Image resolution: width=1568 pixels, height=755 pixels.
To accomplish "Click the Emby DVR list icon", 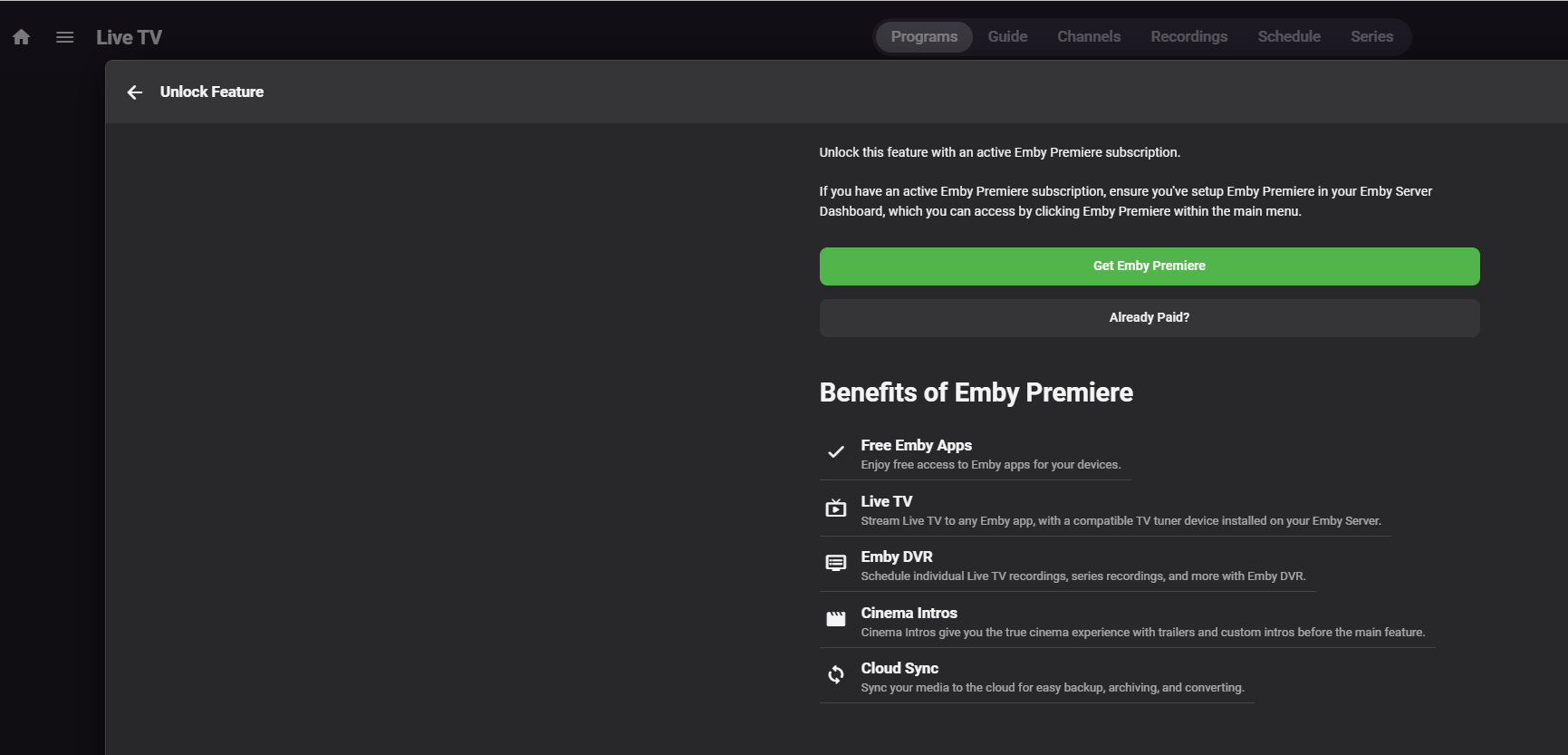I will coord(836,563).
